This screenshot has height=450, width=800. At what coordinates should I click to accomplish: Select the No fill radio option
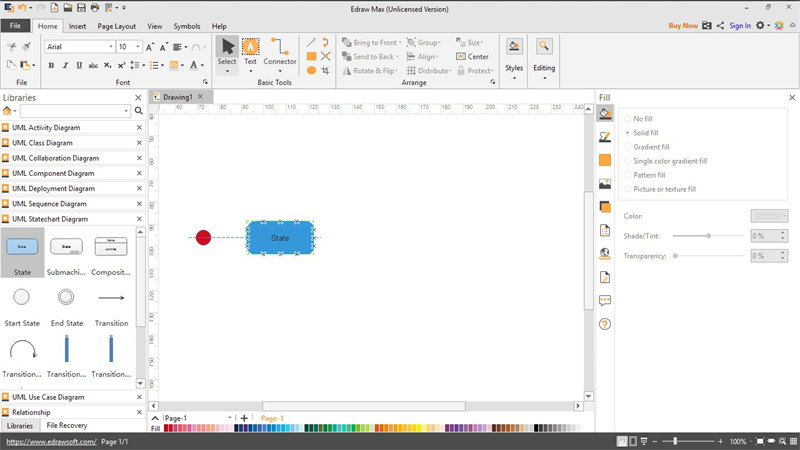coord(627,118)
